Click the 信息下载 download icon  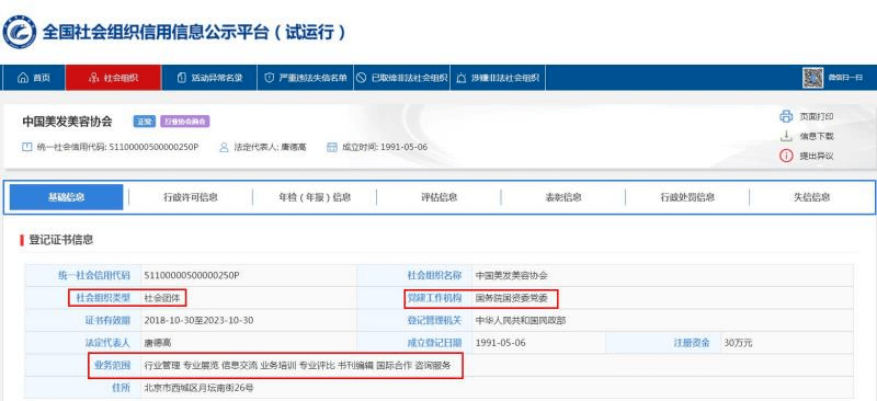[786, 136]
